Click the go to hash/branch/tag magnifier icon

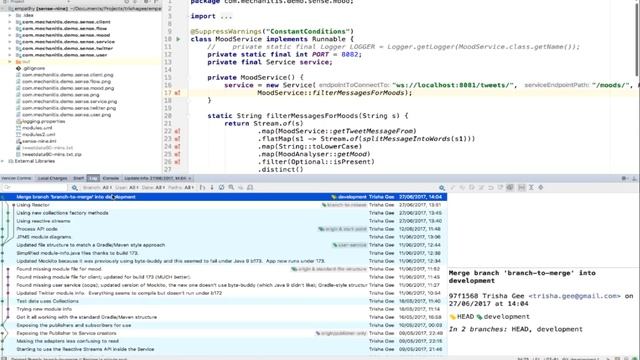point(231,187)
